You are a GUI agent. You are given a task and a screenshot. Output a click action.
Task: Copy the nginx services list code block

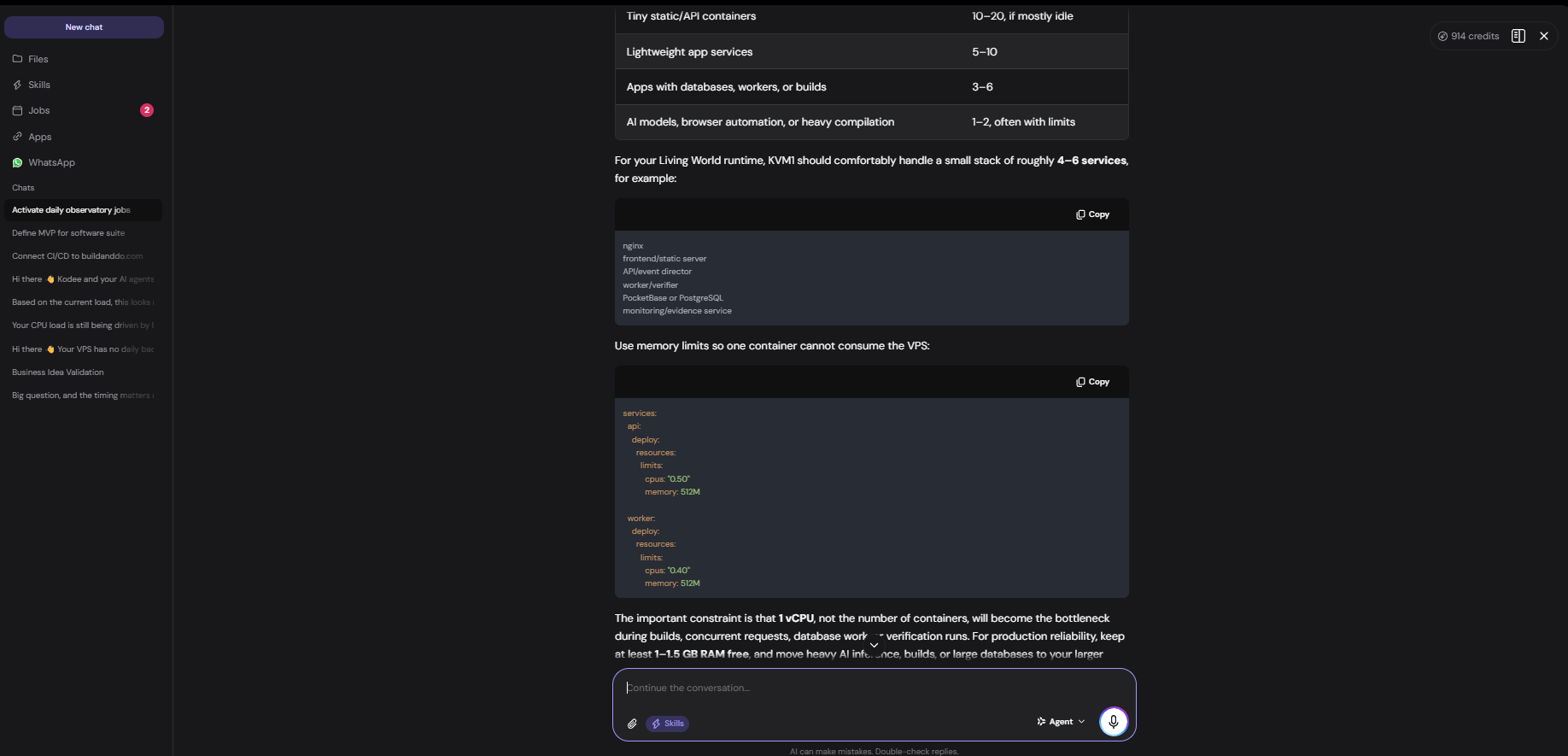point(1092,214)
